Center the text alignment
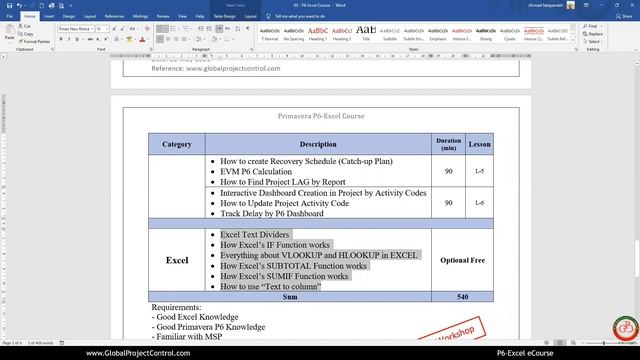This screenshot has width=640, height=360. click(x=168, y=39)
